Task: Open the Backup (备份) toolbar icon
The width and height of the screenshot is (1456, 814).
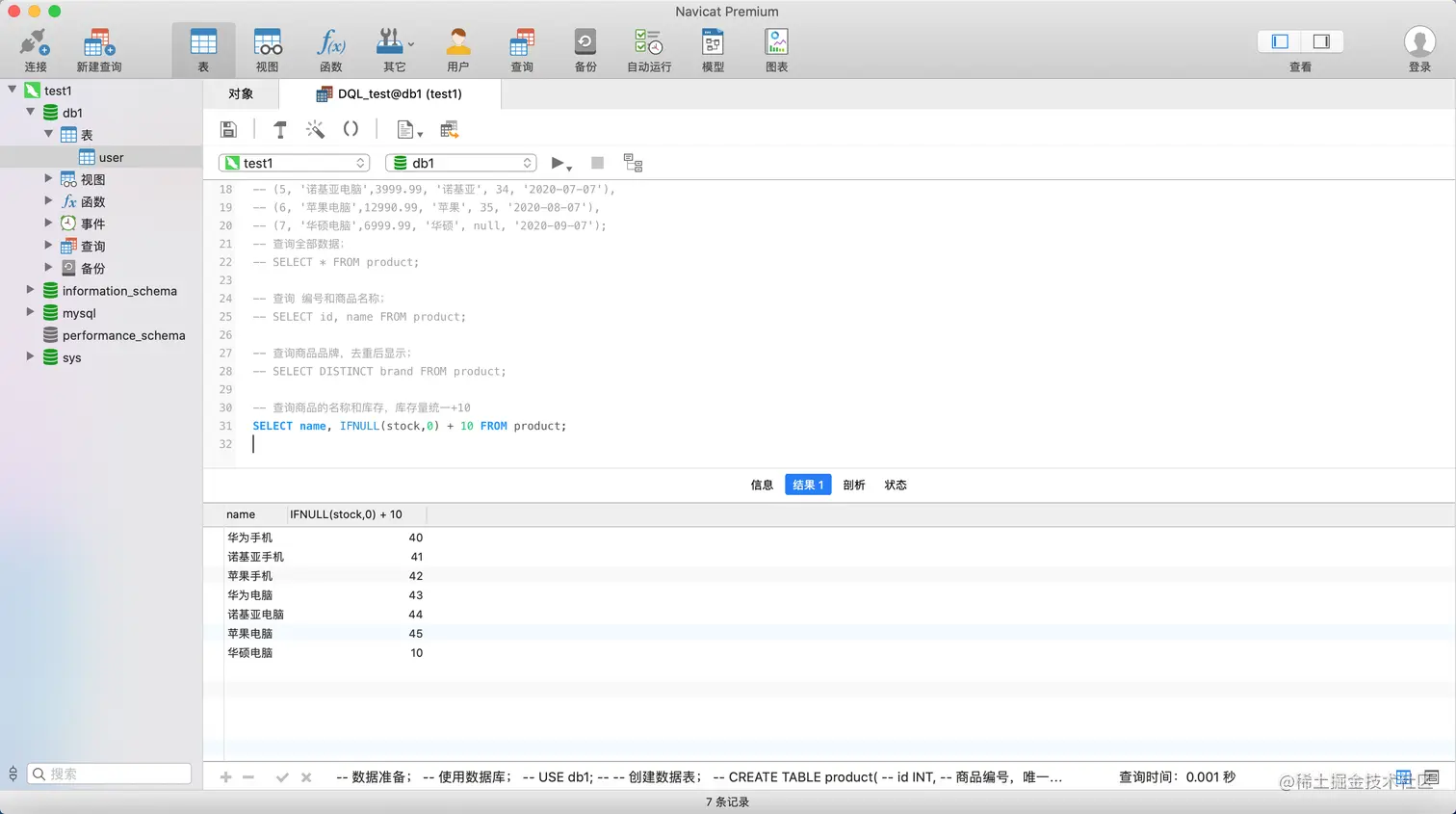Action: (x=585, y=50)
